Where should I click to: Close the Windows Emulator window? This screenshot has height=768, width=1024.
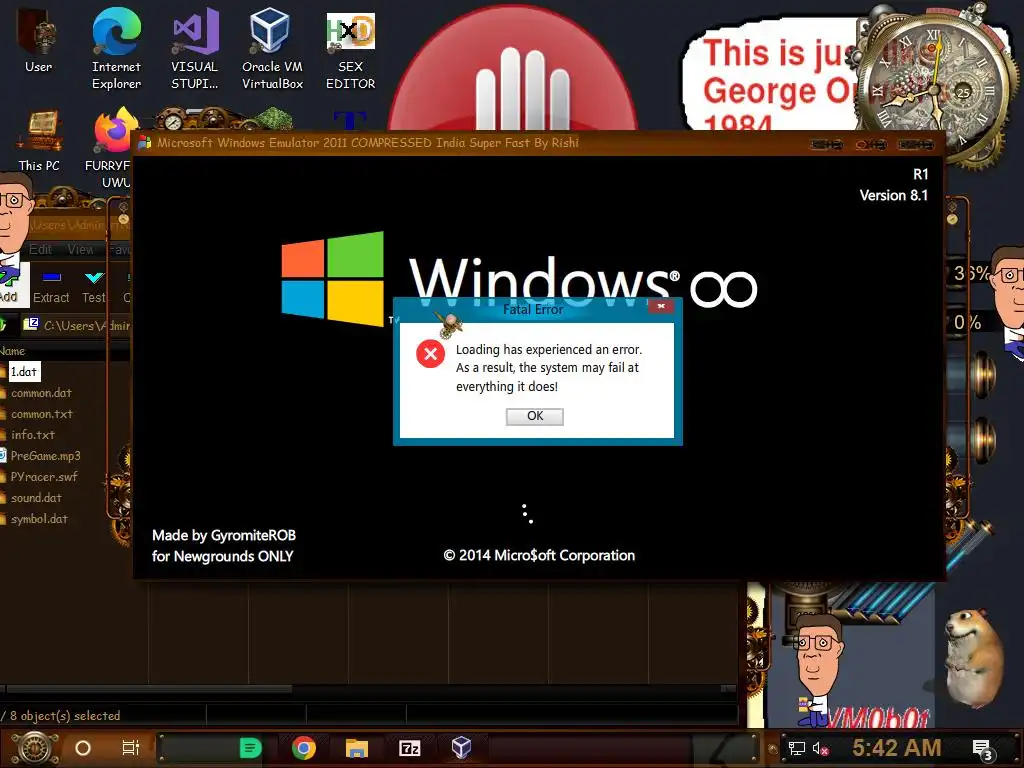[916, 144]
